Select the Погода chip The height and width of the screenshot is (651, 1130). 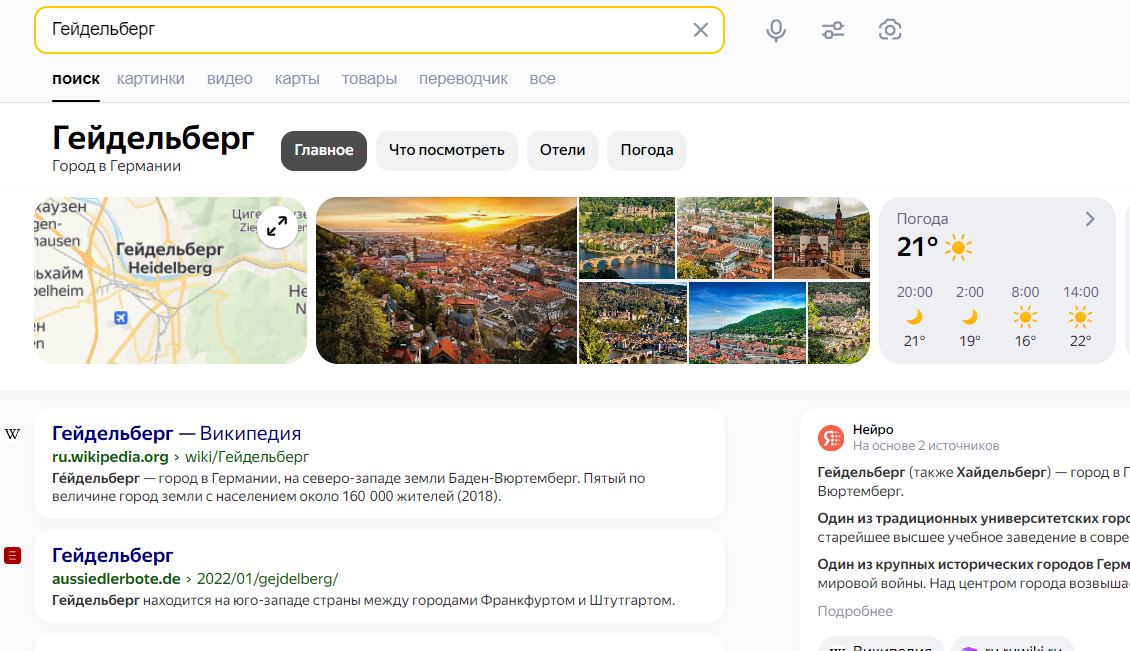[646, 151]
